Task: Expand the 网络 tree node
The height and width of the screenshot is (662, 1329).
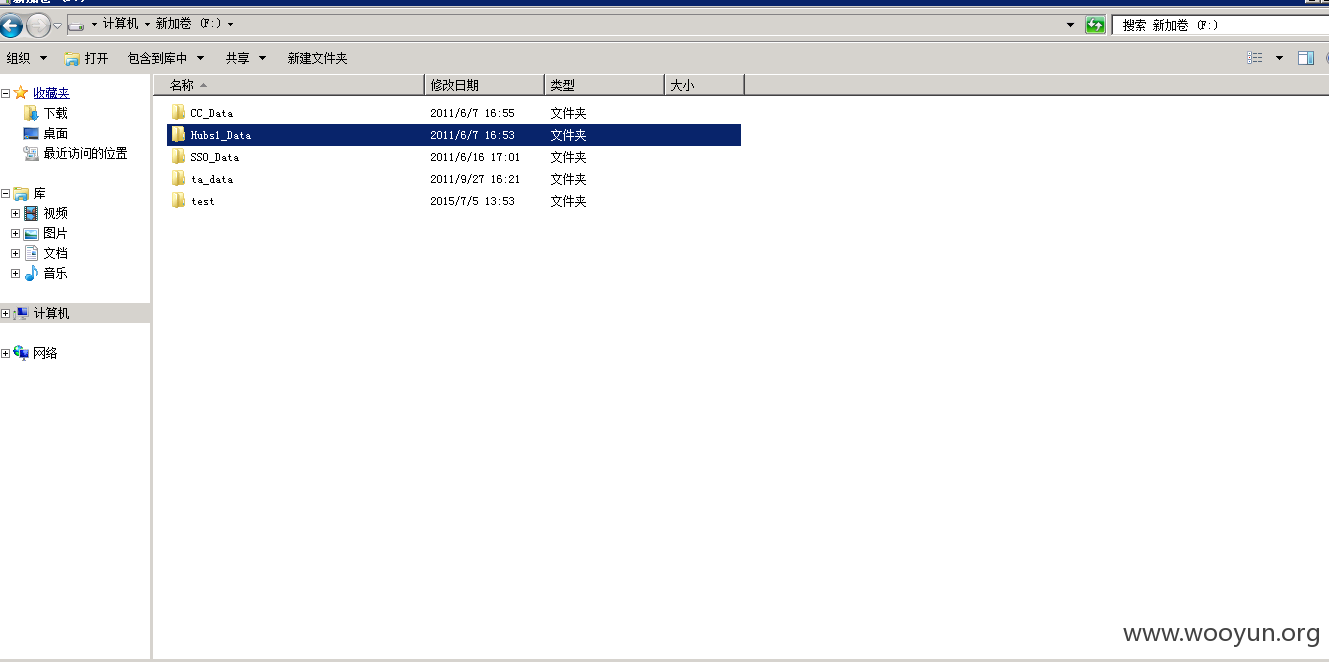Action: click(5, 353)
